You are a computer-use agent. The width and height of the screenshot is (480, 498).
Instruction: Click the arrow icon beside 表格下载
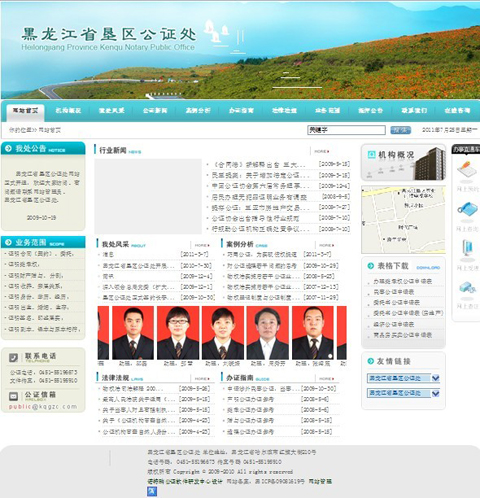click(x=370, y=266)
